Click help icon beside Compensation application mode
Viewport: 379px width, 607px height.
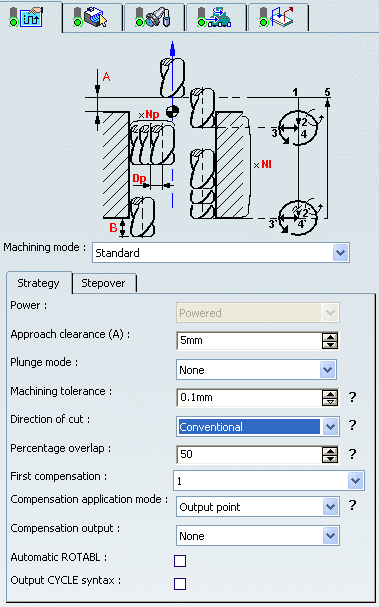[x=352, y=505]
